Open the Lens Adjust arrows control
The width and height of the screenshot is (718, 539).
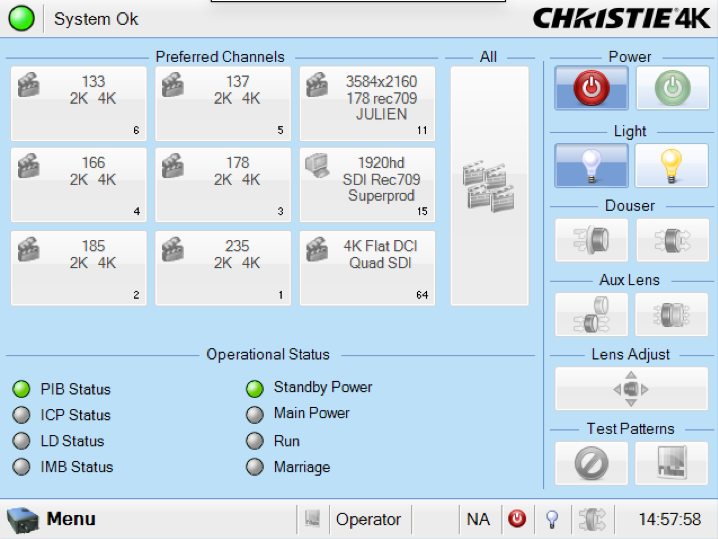631,388
